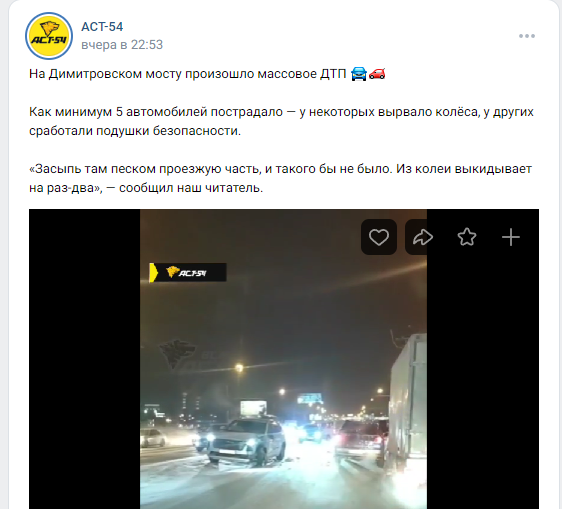Image resolution: width=562 pixels, height=509 pixels.
Task: Click the silver SUV in the video frame
Action: (246, 441)
